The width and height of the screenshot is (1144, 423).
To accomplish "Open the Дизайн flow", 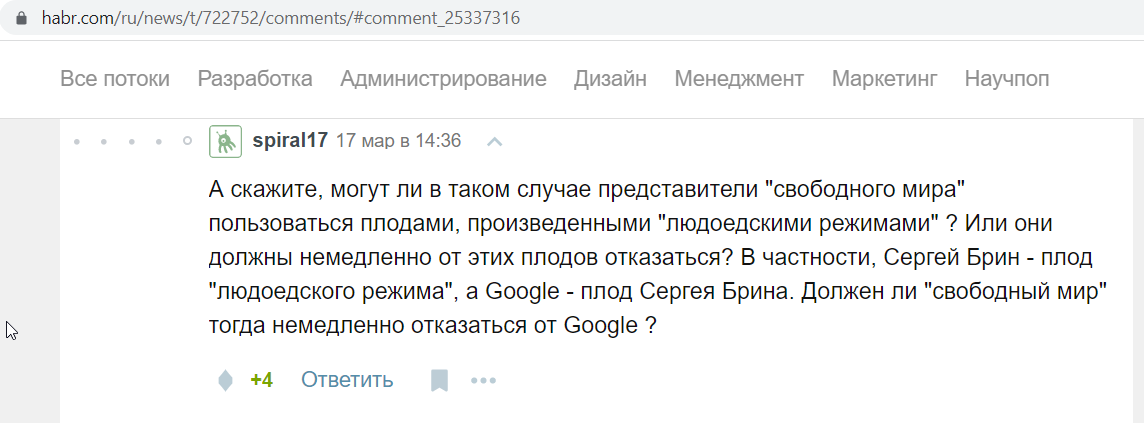I will pos(610,79).
